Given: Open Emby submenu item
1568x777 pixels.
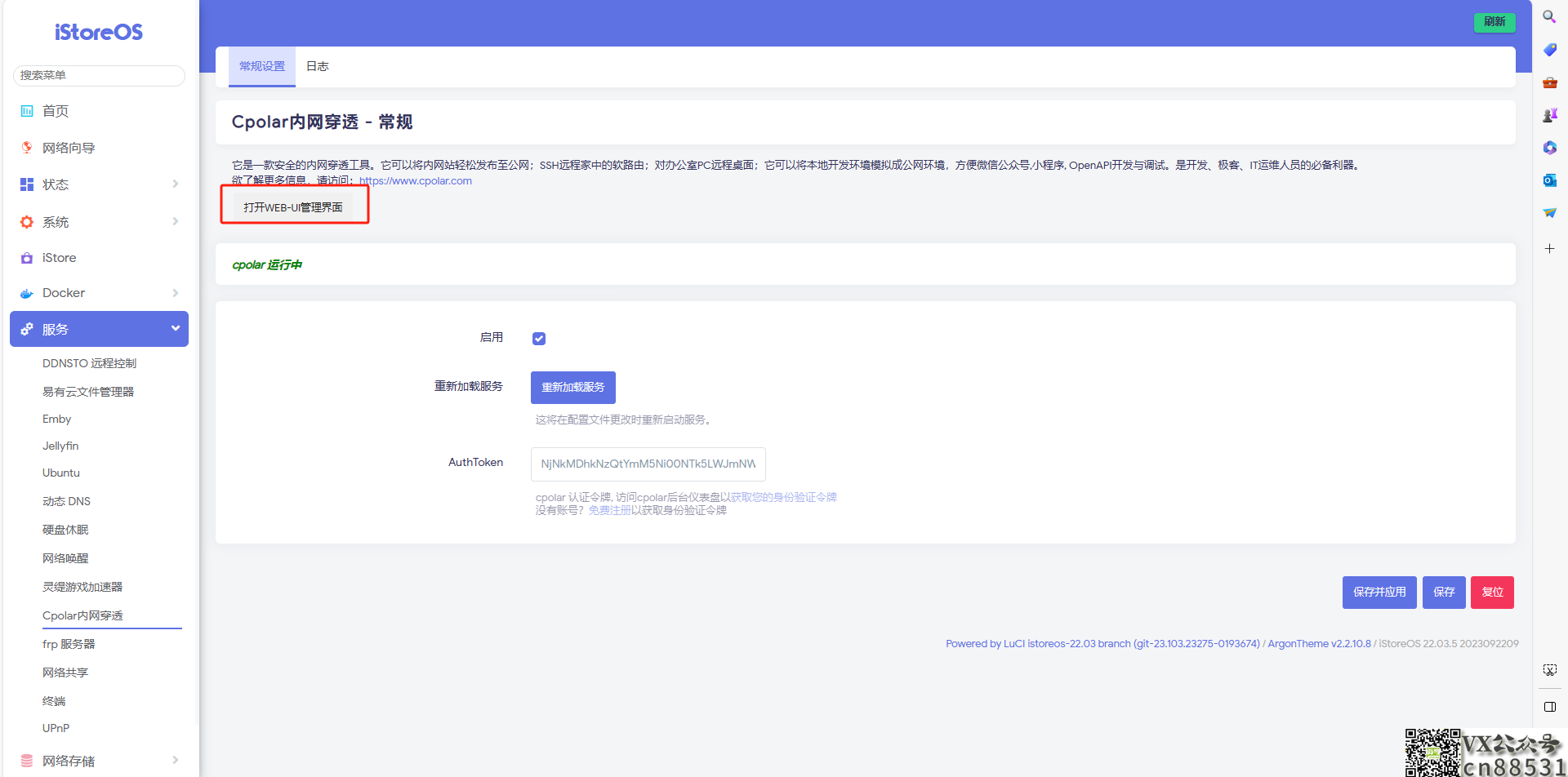Looking at the screenshot, I should [57, 419].
